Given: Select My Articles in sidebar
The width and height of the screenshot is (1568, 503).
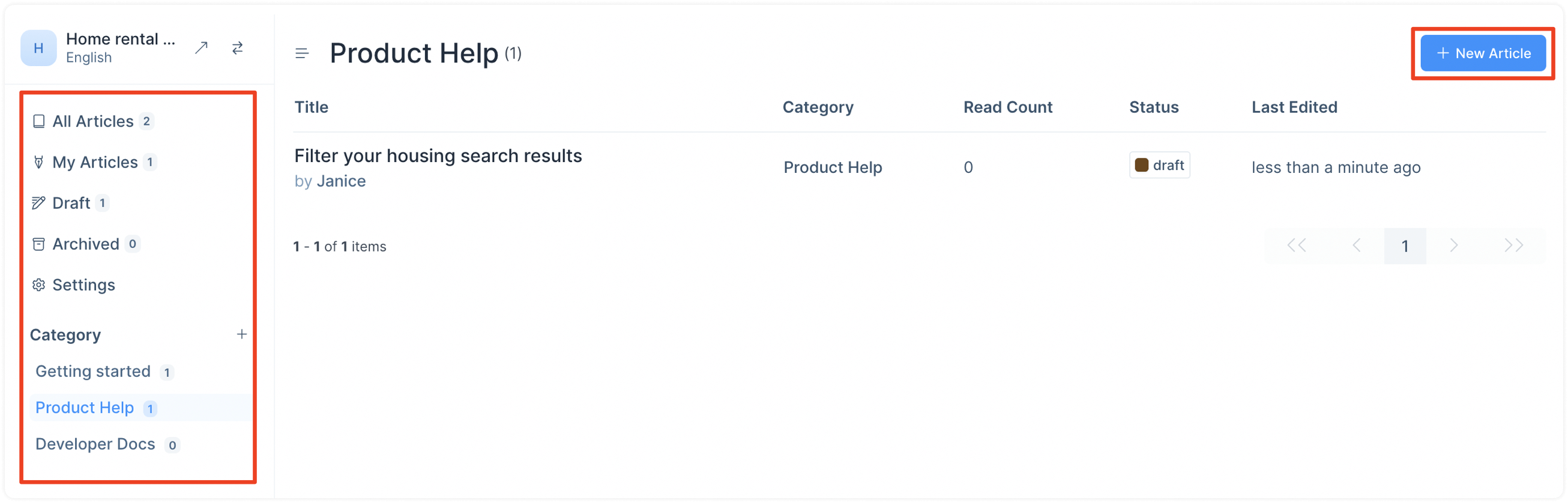Looking at the screenshot, I should (x=94, y=162).
